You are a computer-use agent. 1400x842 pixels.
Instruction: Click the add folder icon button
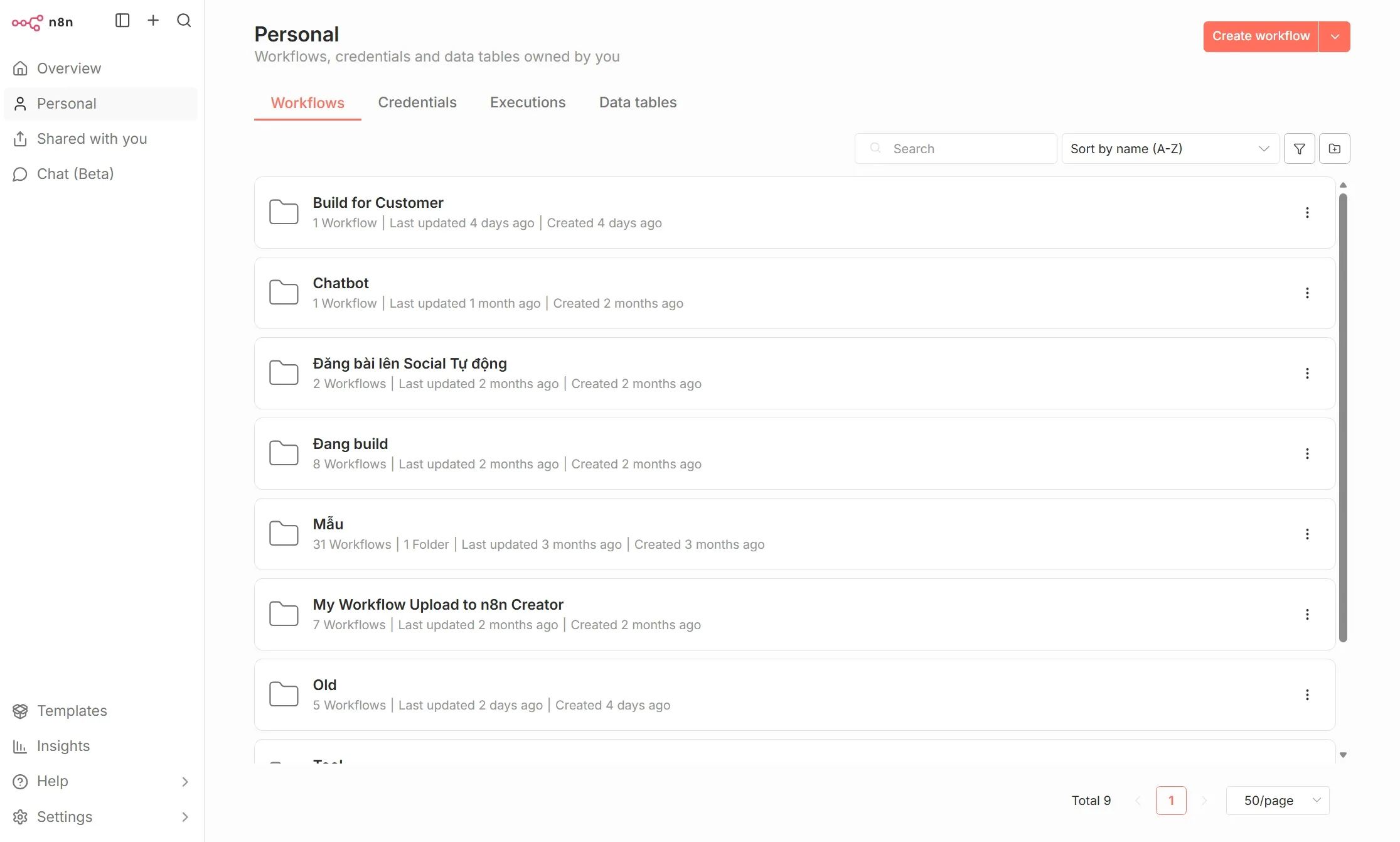1334,149
